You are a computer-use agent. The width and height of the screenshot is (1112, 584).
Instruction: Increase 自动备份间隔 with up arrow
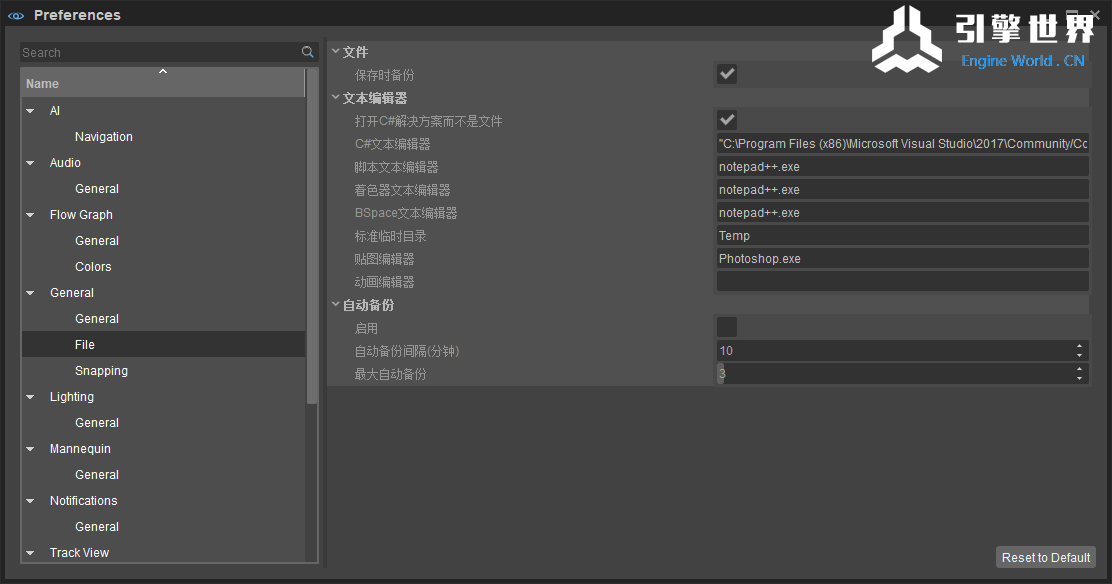(x=1079, y=346)
